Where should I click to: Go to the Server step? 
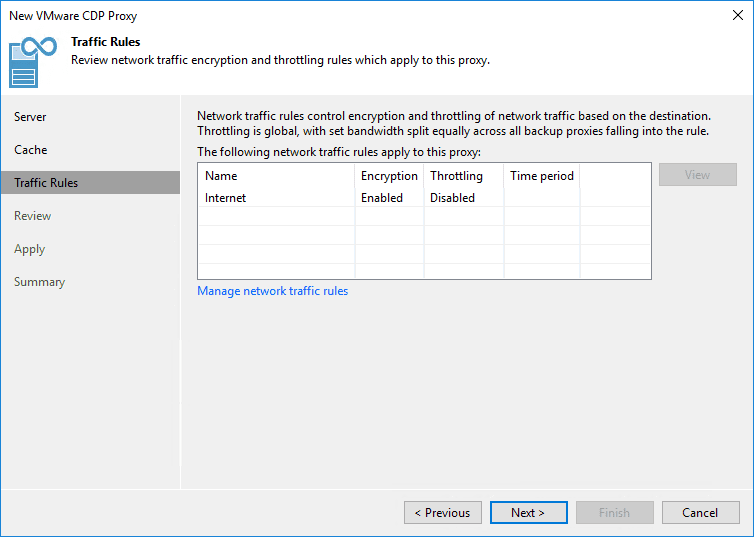coord(30,117)
